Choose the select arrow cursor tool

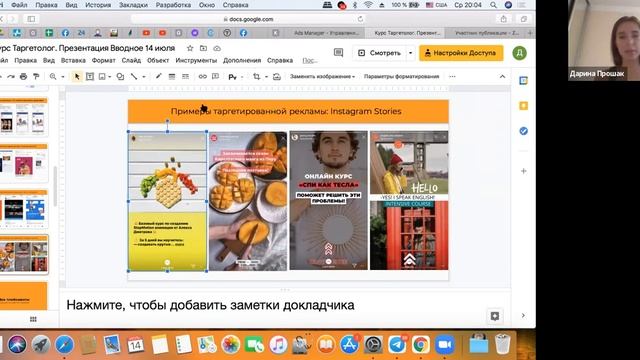[x=77, y=76]
